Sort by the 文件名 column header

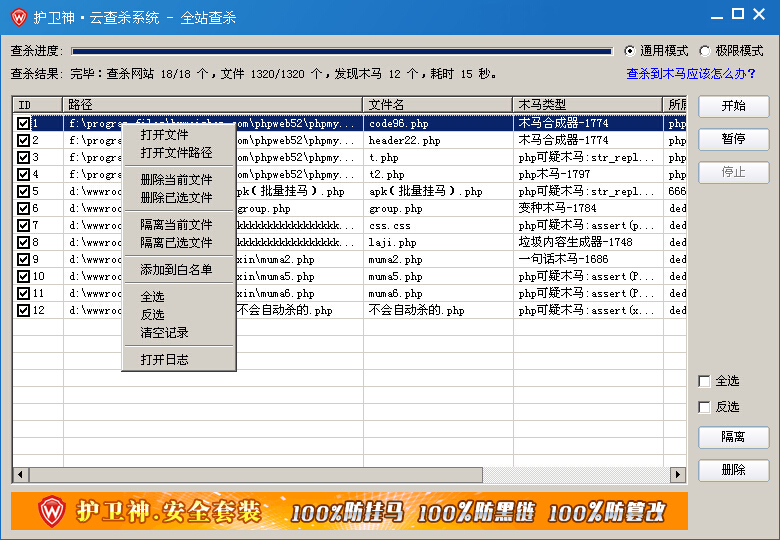(438, 105)
